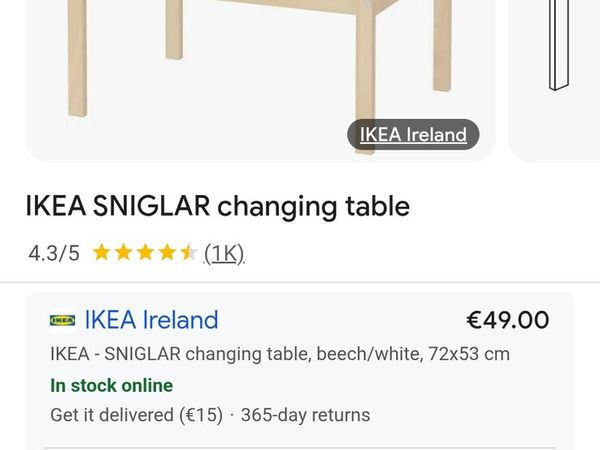The image size is (600, 450).
Task: Tap the In stock online status
Action: tap(111, 385)
